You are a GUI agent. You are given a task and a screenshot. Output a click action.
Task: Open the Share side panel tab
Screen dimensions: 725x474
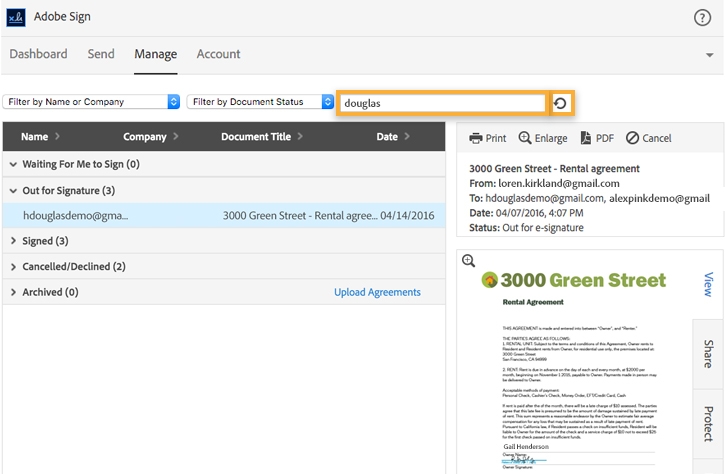(708, 354)
